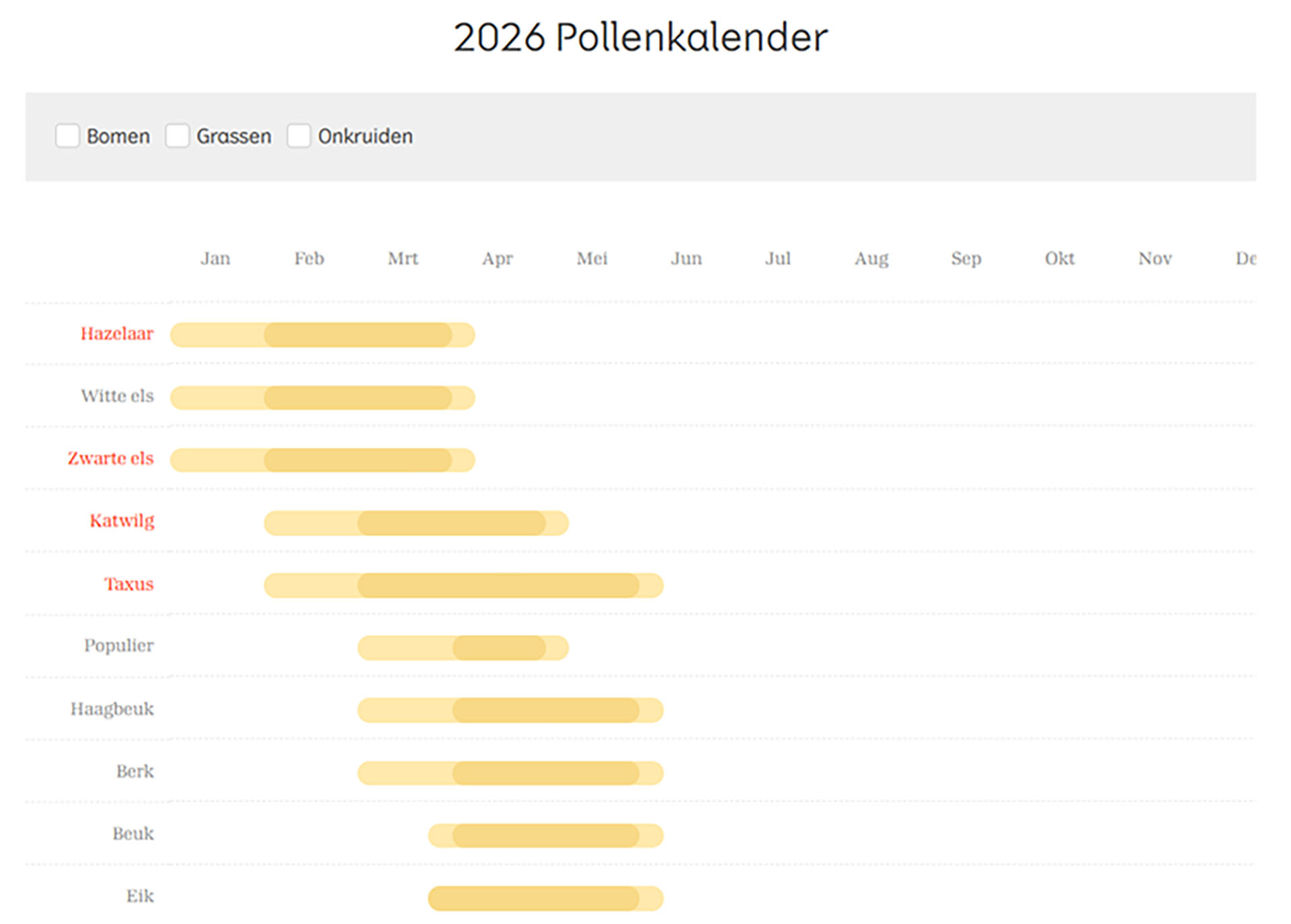Click the Okt month header

coord(1060,259)
